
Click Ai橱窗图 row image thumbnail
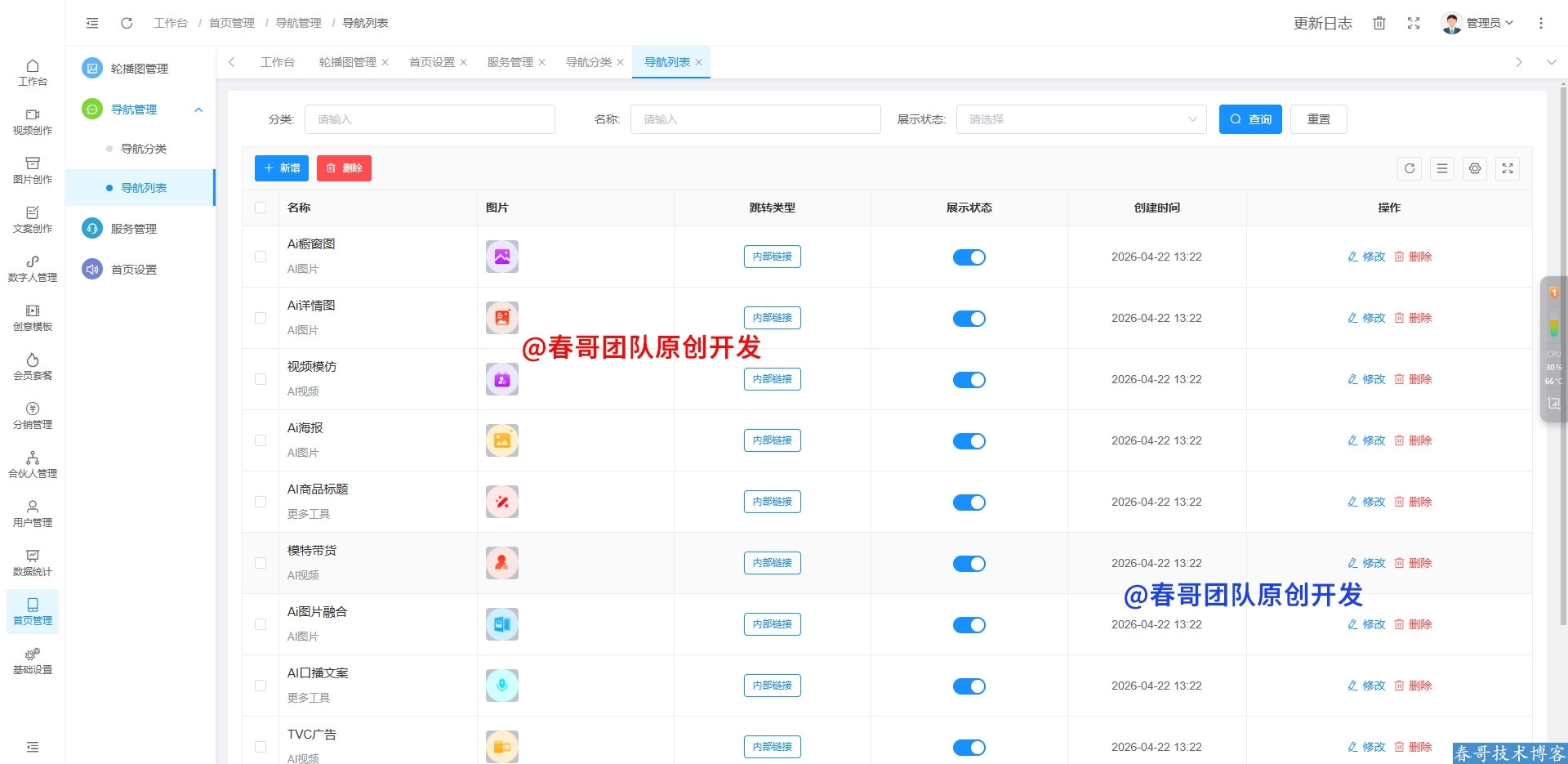coord(502,257)
